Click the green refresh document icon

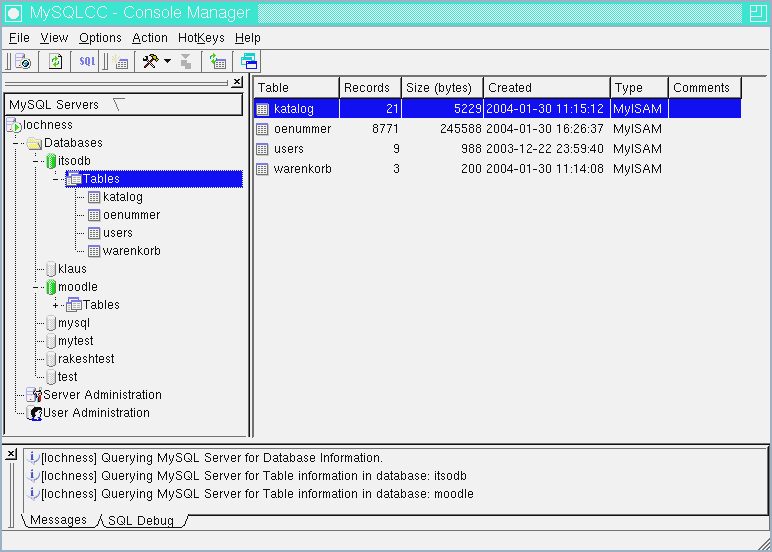click(x=56, y=62)
